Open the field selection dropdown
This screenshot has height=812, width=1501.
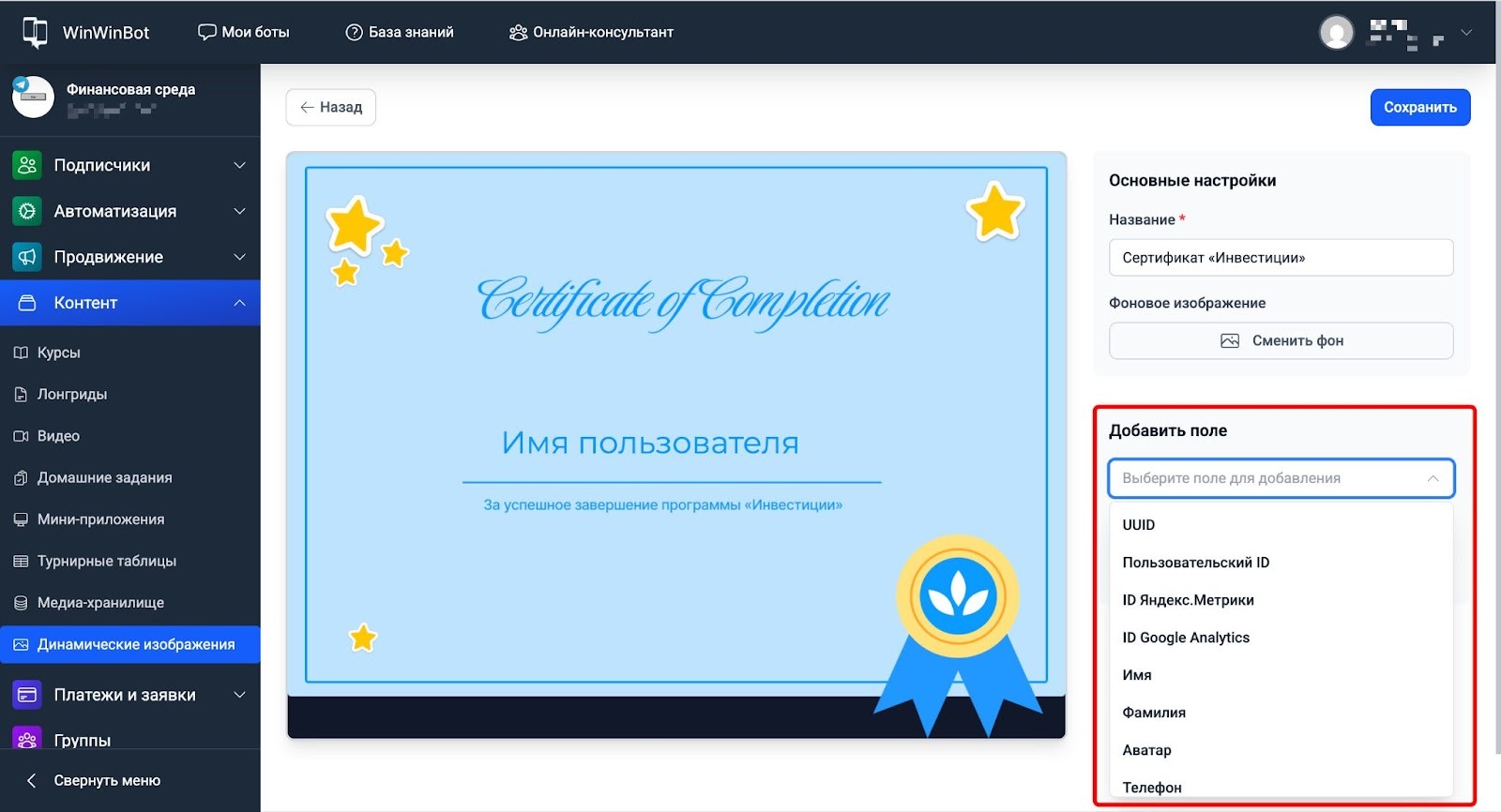click(1281, 478)
